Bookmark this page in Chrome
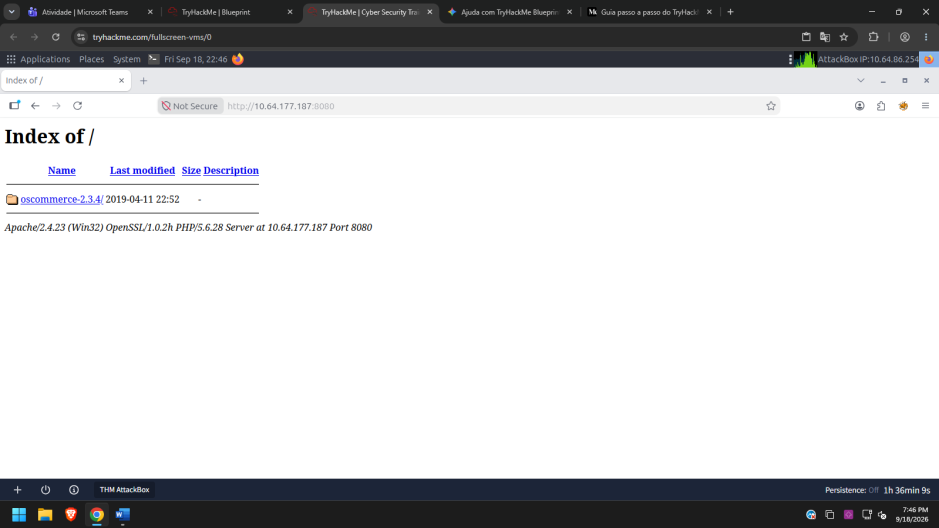This screenshot has width=939, height=528. tap(844, 37)
